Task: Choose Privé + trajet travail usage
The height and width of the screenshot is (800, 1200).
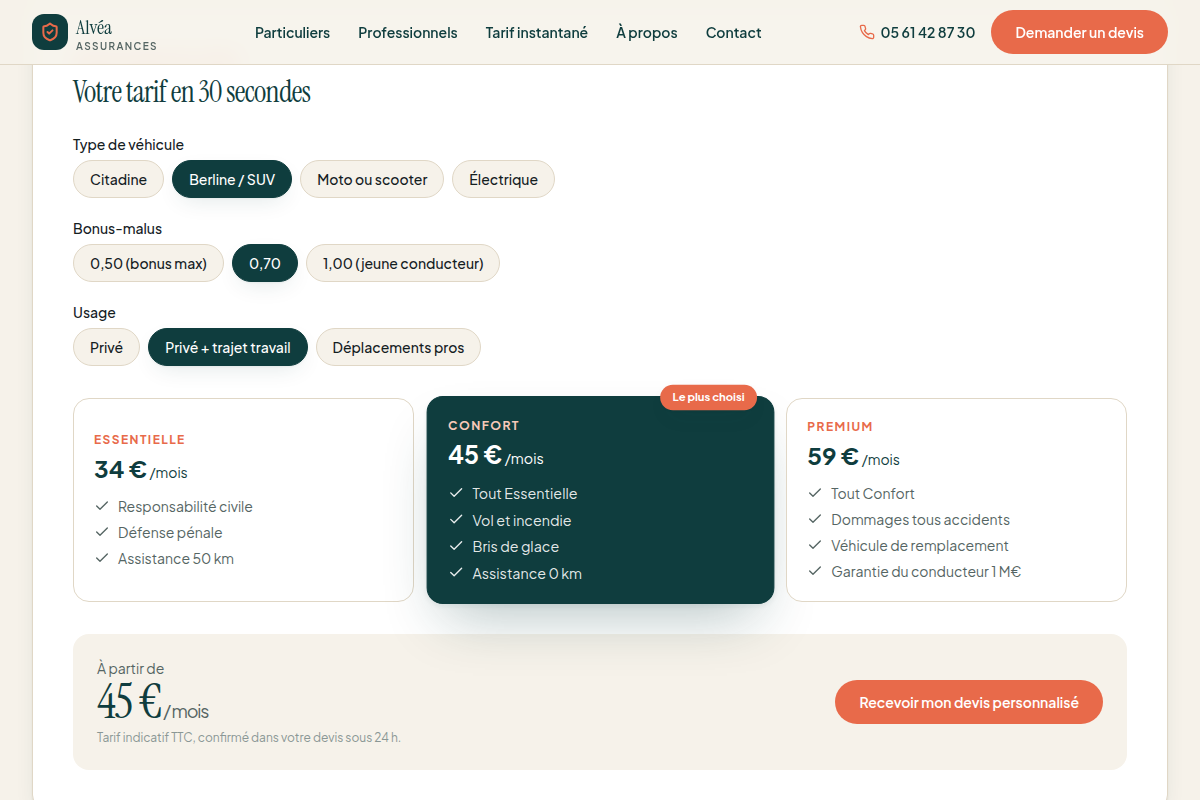Action: click(x=228, y=347)
